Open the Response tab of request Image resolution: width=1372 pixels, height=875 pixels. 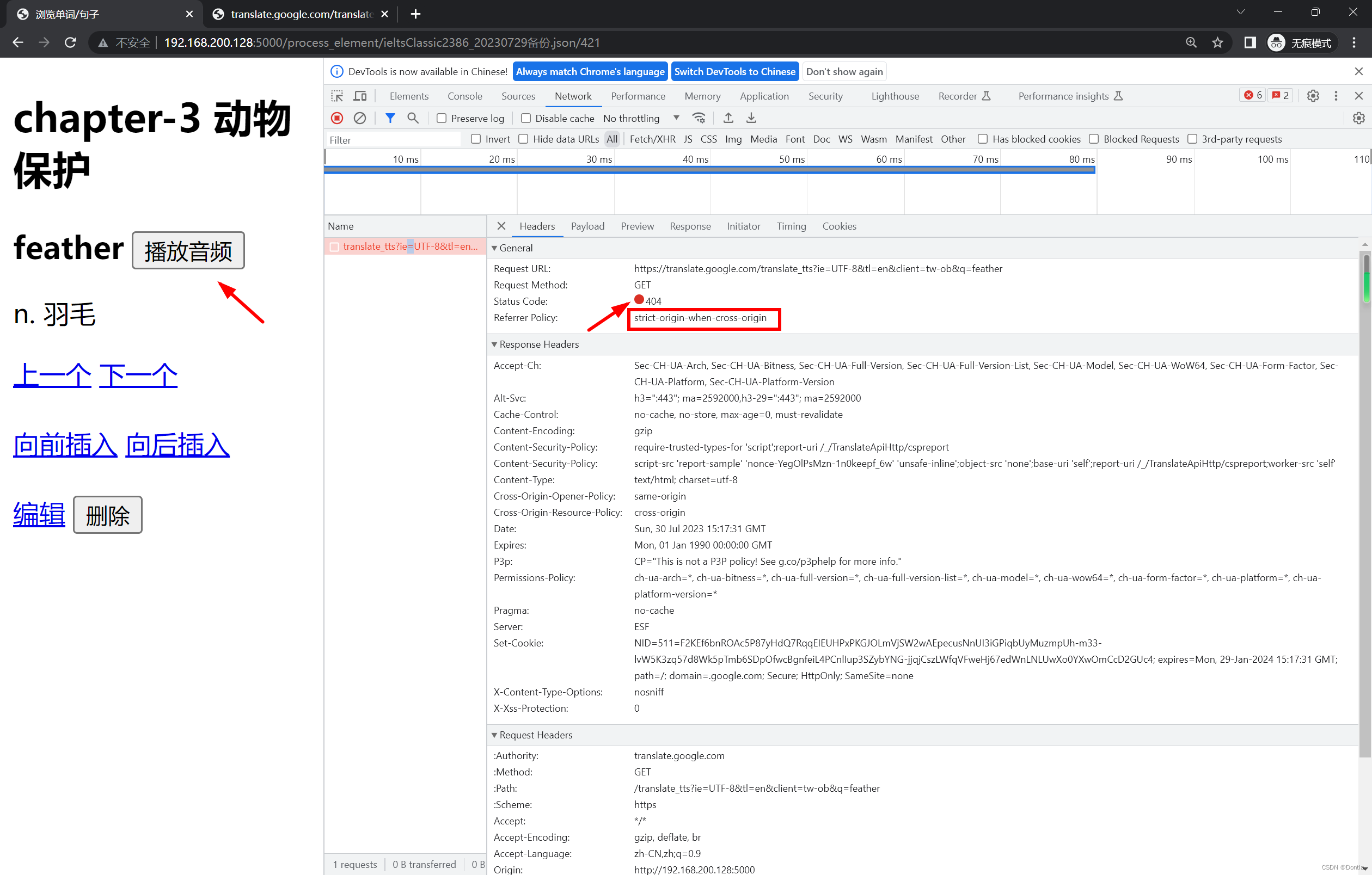pyautogui.click(x=690, y=226)
